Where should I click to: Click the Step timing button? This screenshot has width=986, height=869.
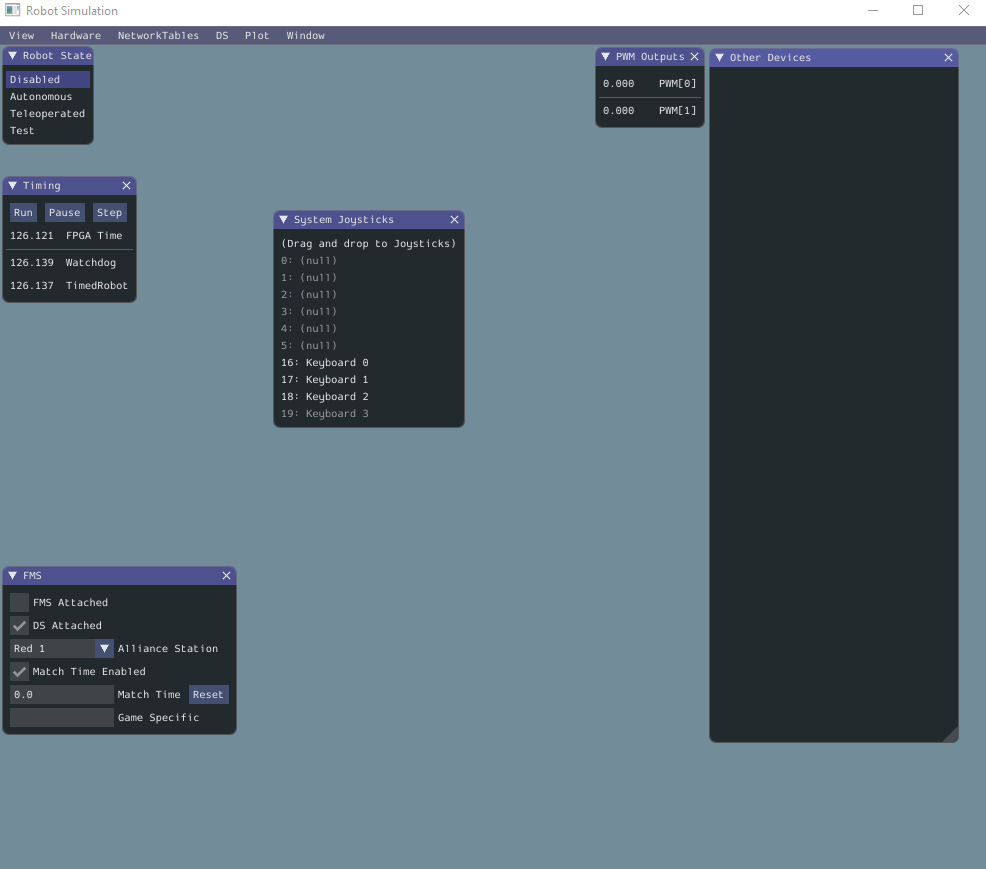(109, 213)
